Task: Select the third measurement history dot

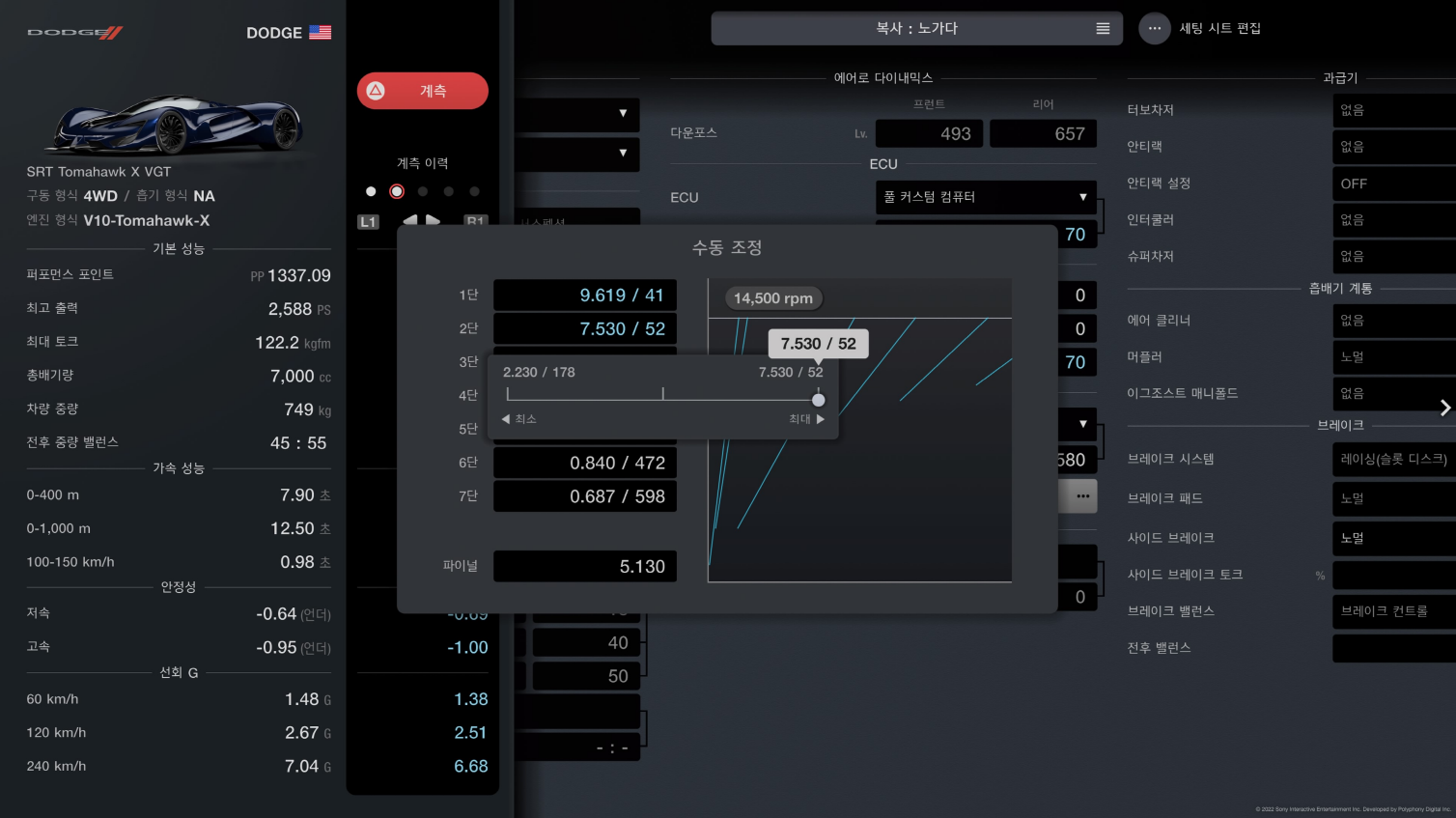Action: (x=423, y=191)
